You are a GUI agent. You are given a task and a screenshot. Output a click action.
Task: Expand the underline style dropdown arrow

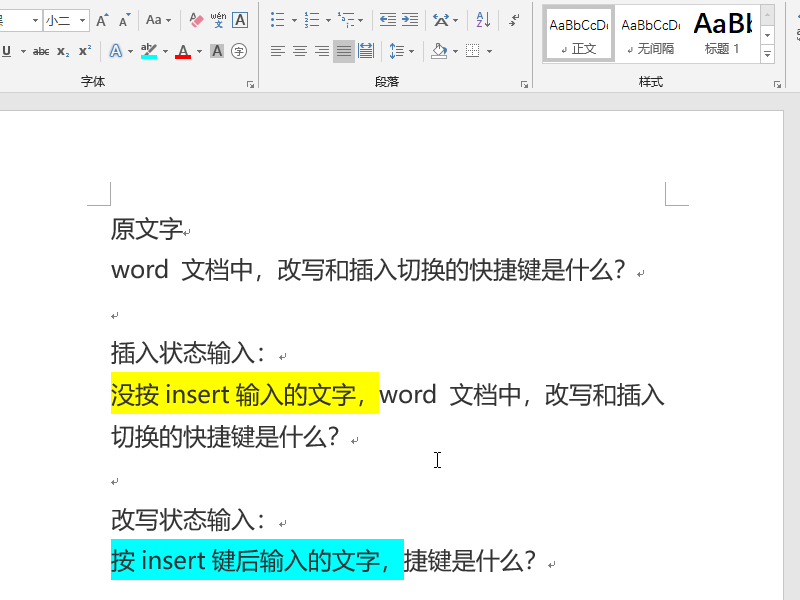[23, 51]
